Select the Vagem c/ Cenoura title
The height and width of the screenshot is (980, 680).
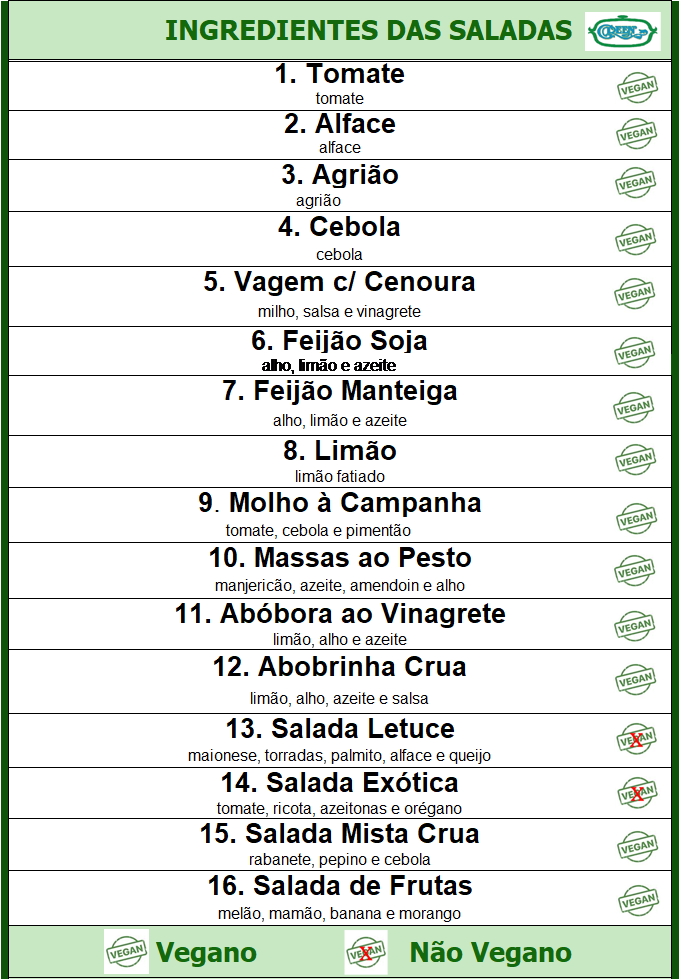(x=339, y=282)
